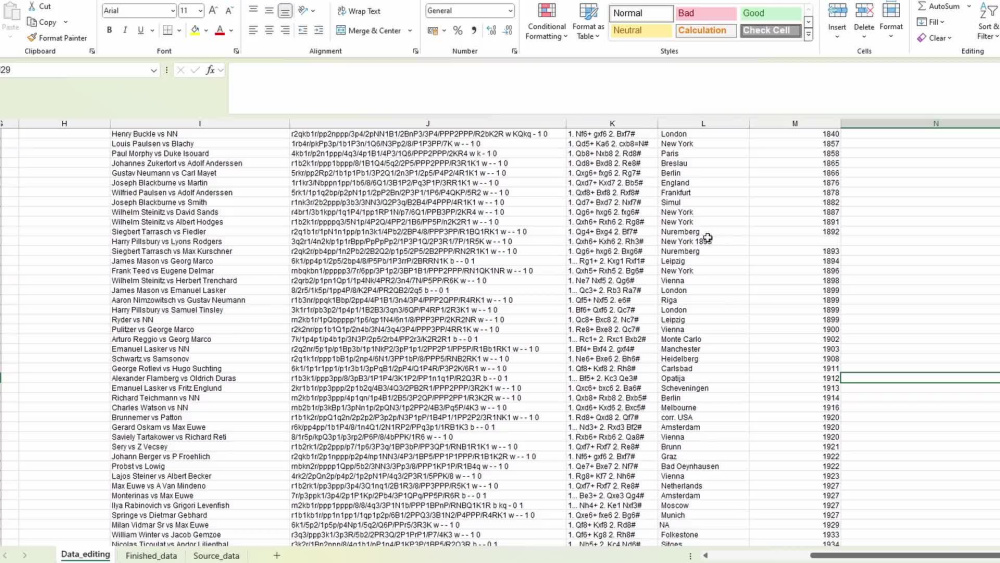Open the Merge & Center dropdown arrow

point(410,31)
